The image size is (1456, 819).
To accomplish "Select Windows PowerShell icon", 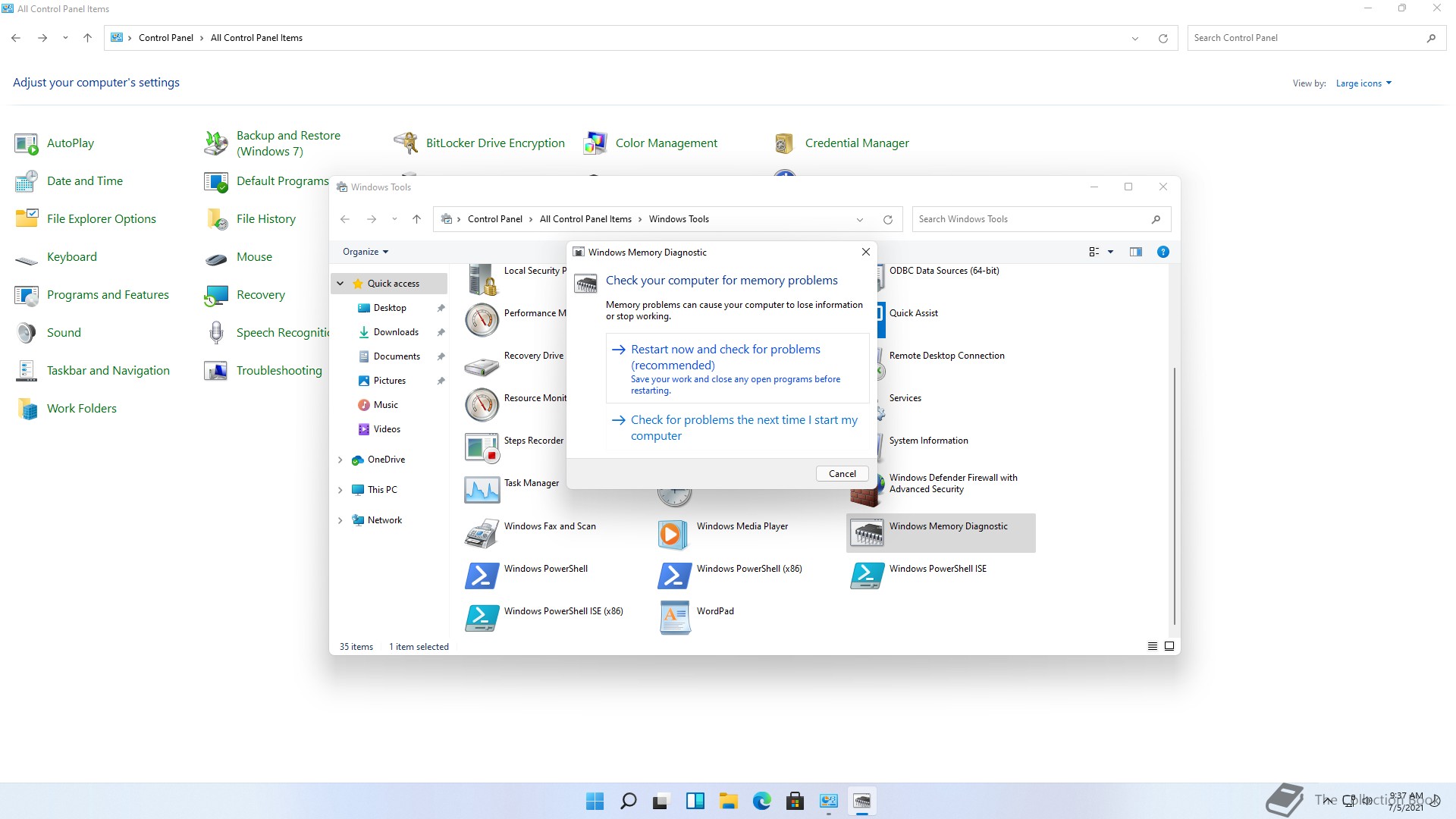I will [482, 576].
